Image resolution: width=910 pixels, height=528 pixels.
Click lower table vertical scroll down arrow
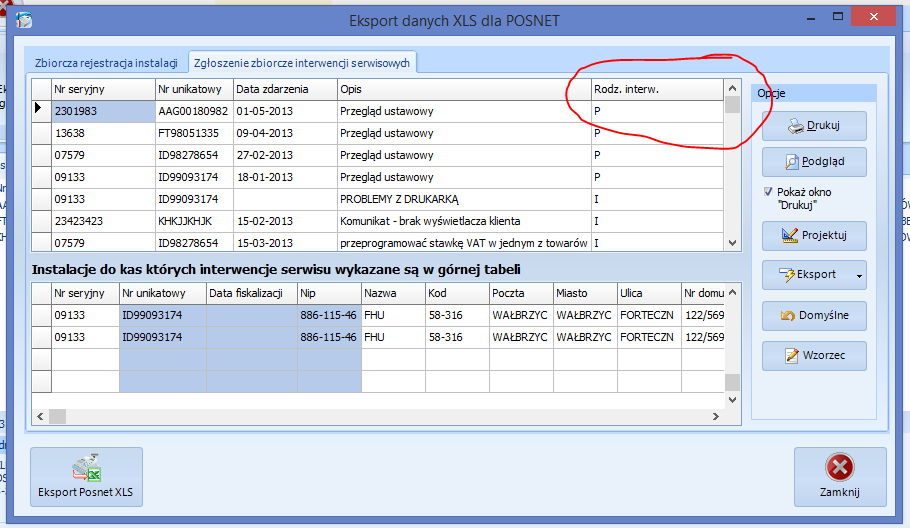tap(732, 400)
